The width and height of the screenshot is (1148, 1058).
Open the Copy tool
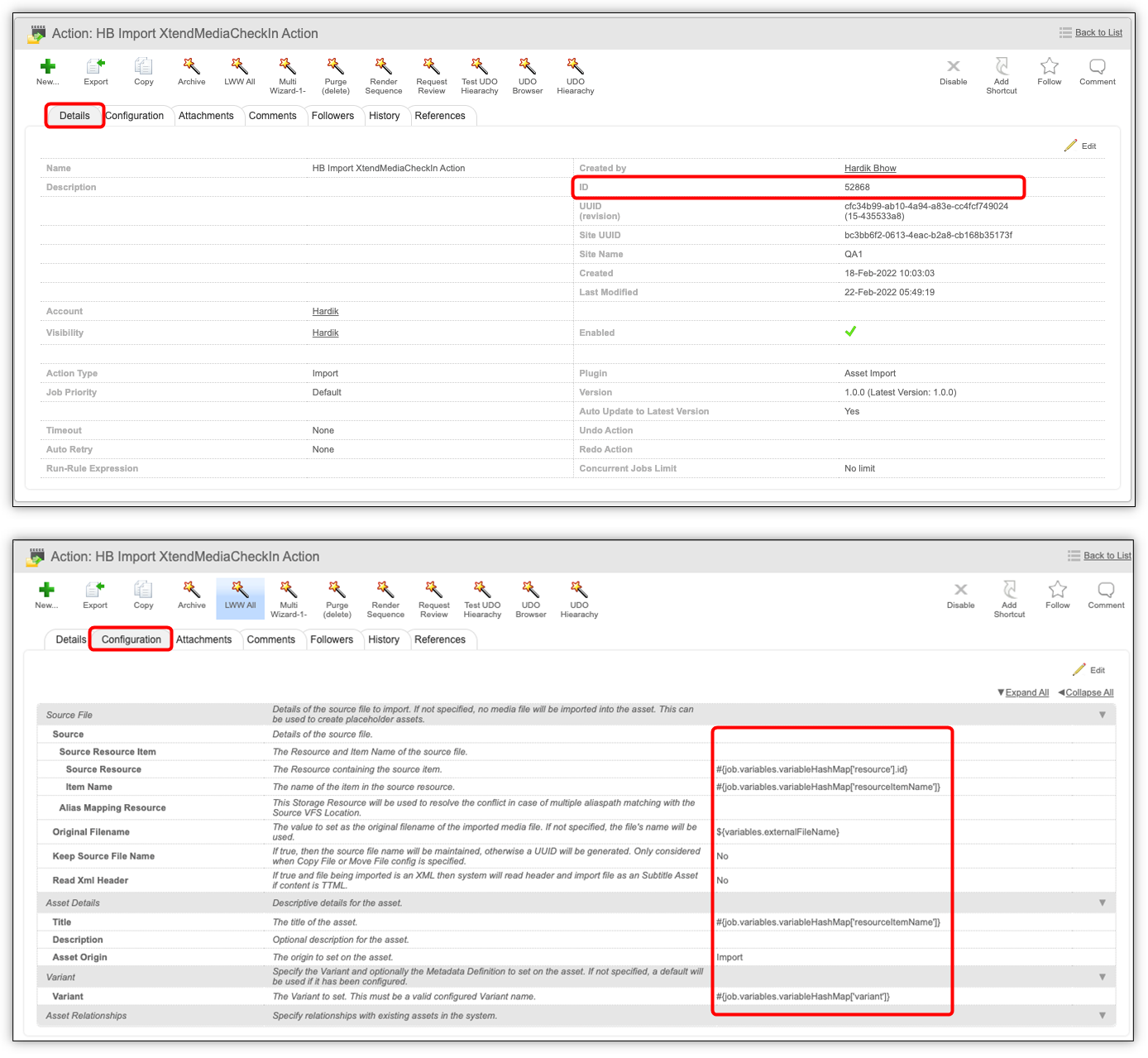coord(143,74)
